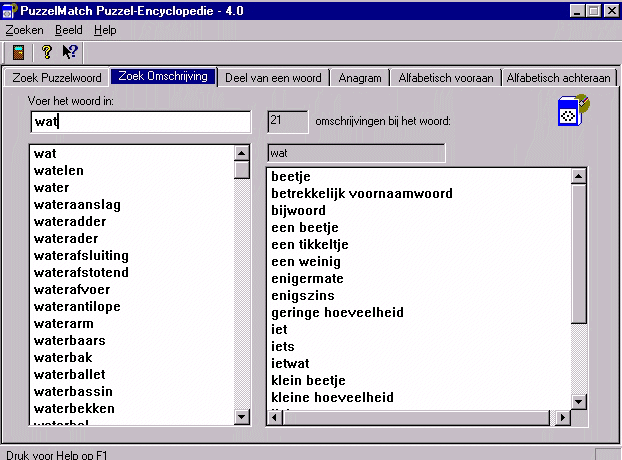Select 'waterader' in the word list
This screenshot has width=622, height=460.
66,238
